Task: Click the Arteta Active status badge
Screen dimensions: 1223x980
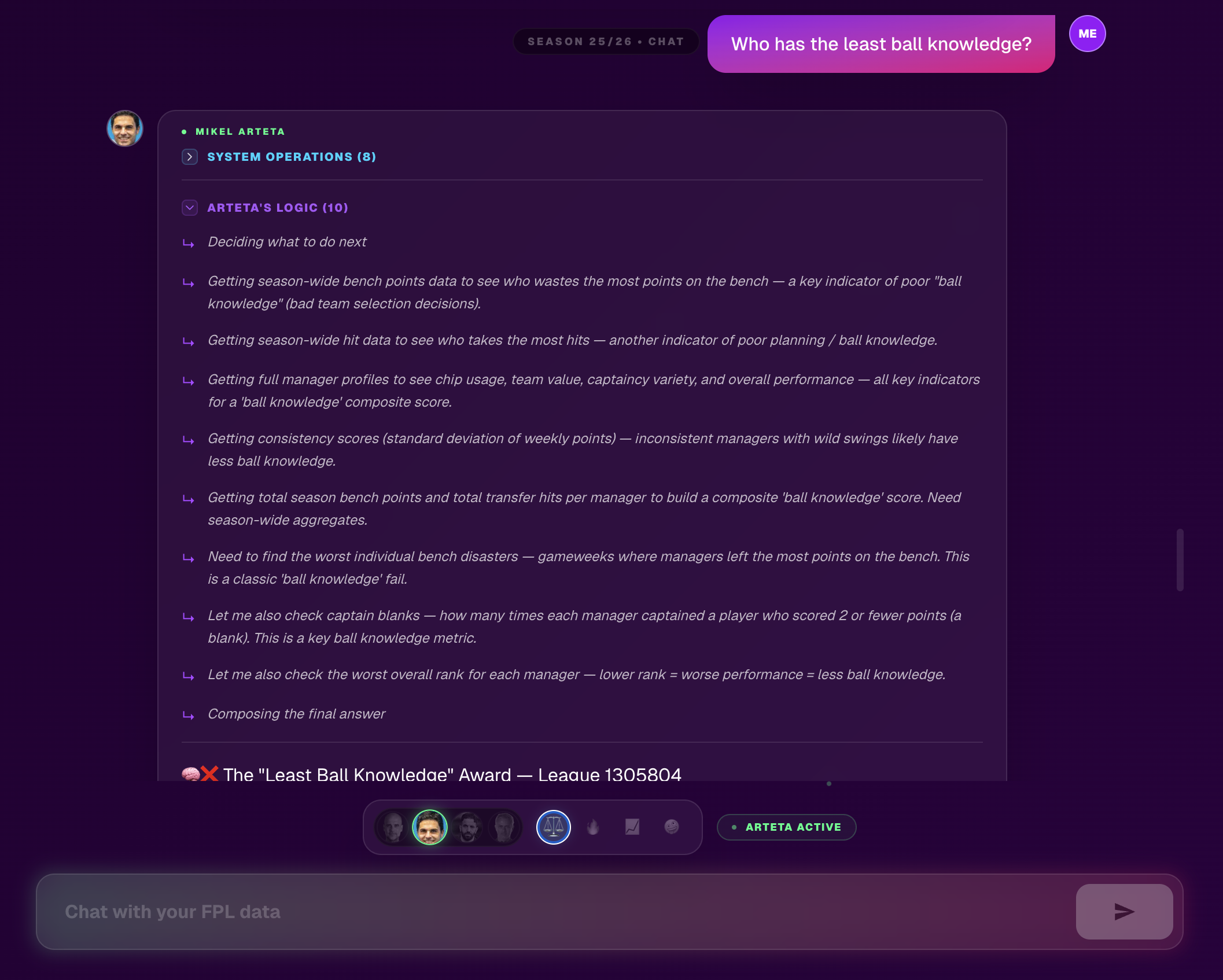Action: 786,827
